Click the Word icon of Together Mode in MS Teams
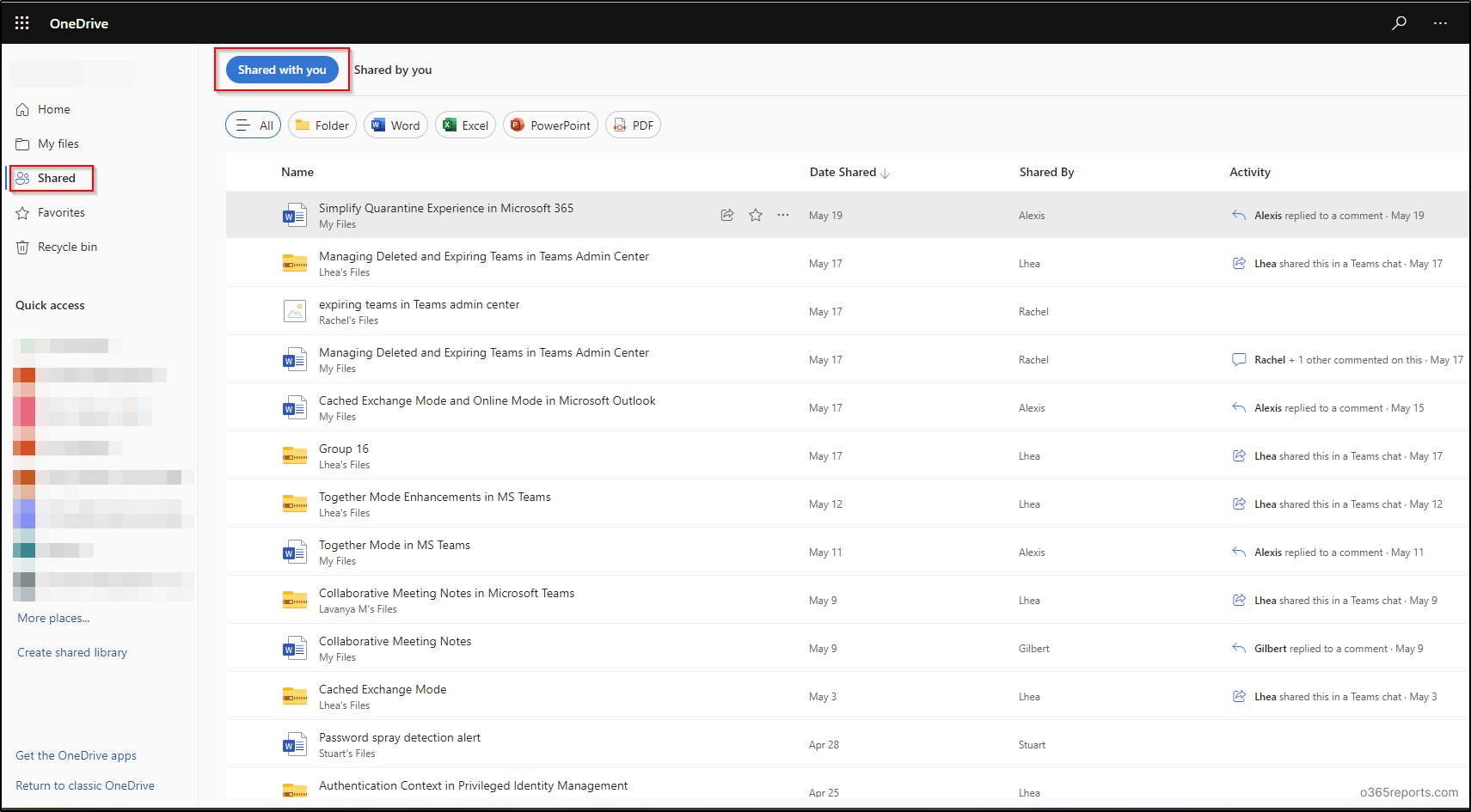Image resolution: width=1471 pixels, height=812 pixels. (295, 552)
